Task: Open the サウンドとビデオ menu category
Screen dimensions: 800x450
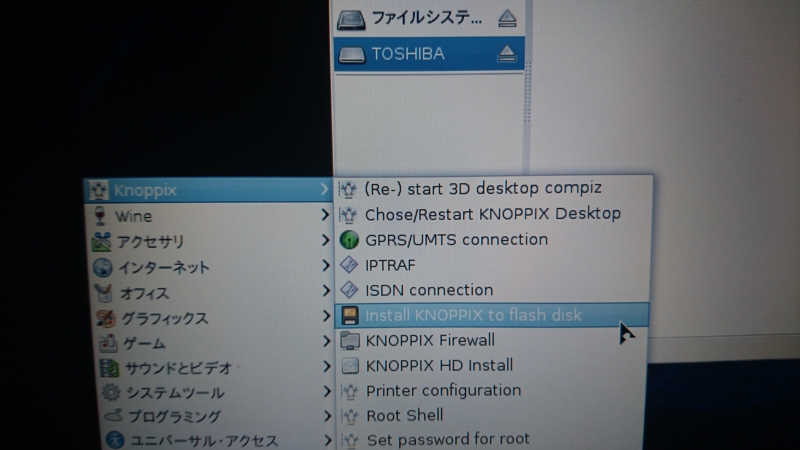Action: pyautogui.click(x=216, y=368)
